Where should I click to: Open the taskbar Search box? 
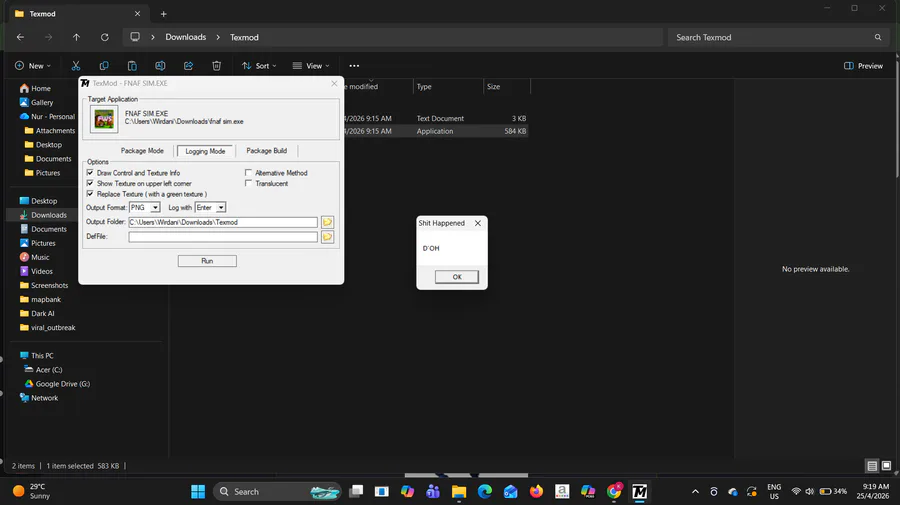pos(278,492)
